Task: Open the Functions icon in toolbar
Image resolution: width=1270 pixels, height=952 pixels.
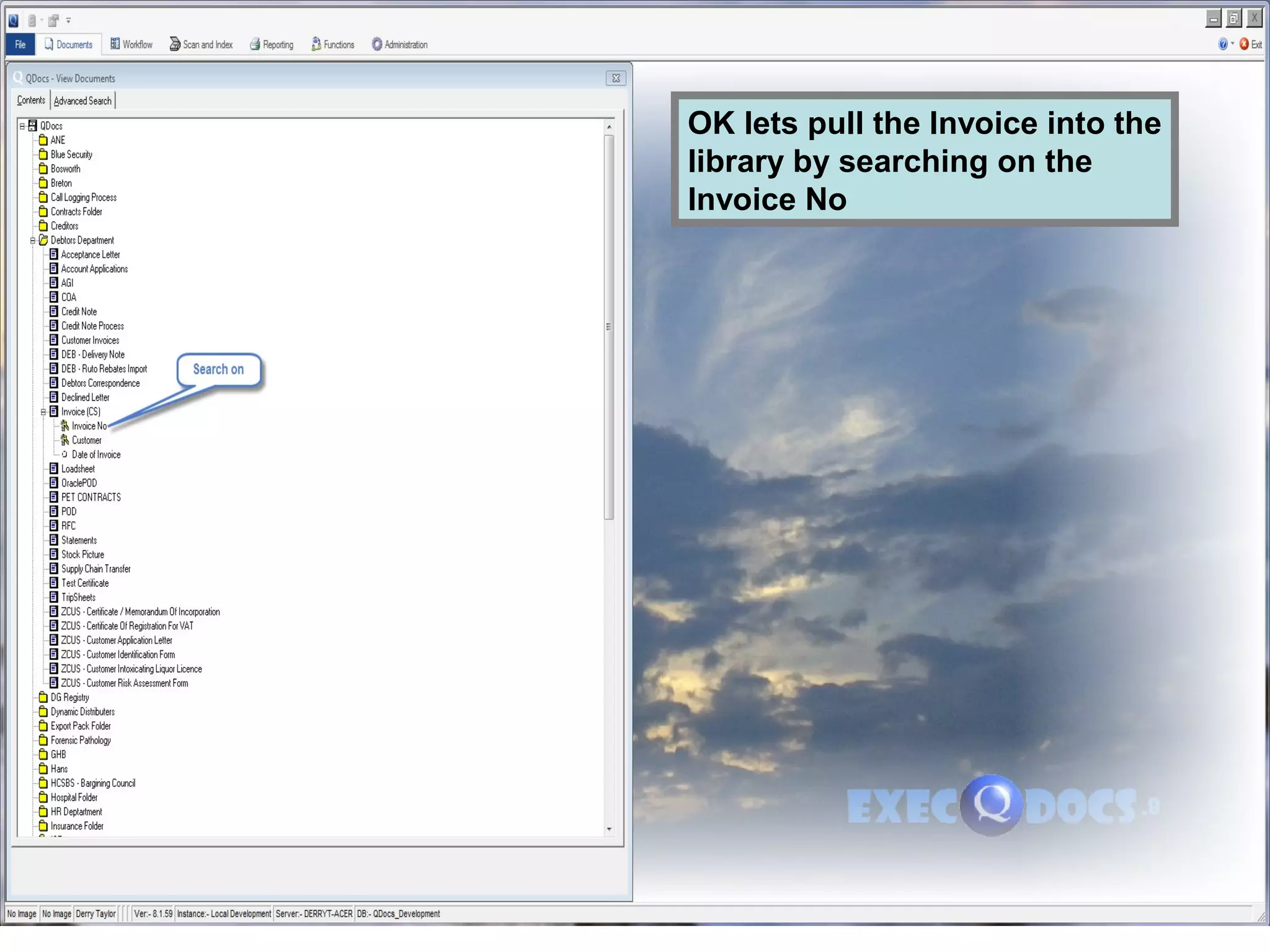Action: point(316,44)
